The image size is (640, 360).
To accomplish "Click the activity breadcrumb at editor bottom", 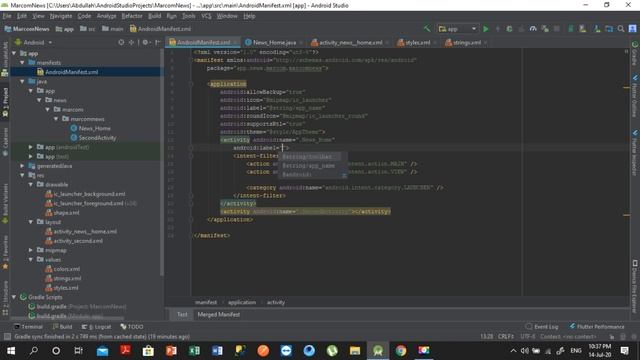I will [x=276, y=302].
